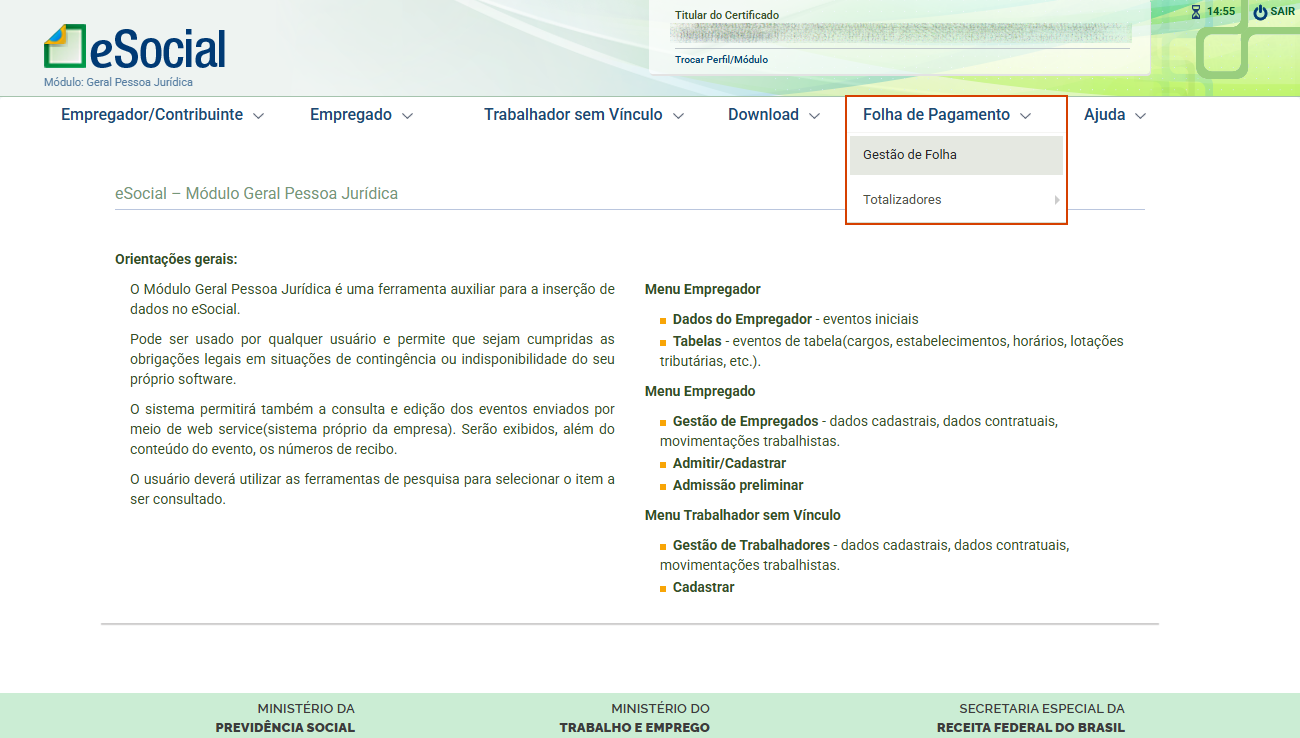This screenshot has height=738, width=1300.
Task: Open Dados do Empregador link
Action: coord(742,320)
